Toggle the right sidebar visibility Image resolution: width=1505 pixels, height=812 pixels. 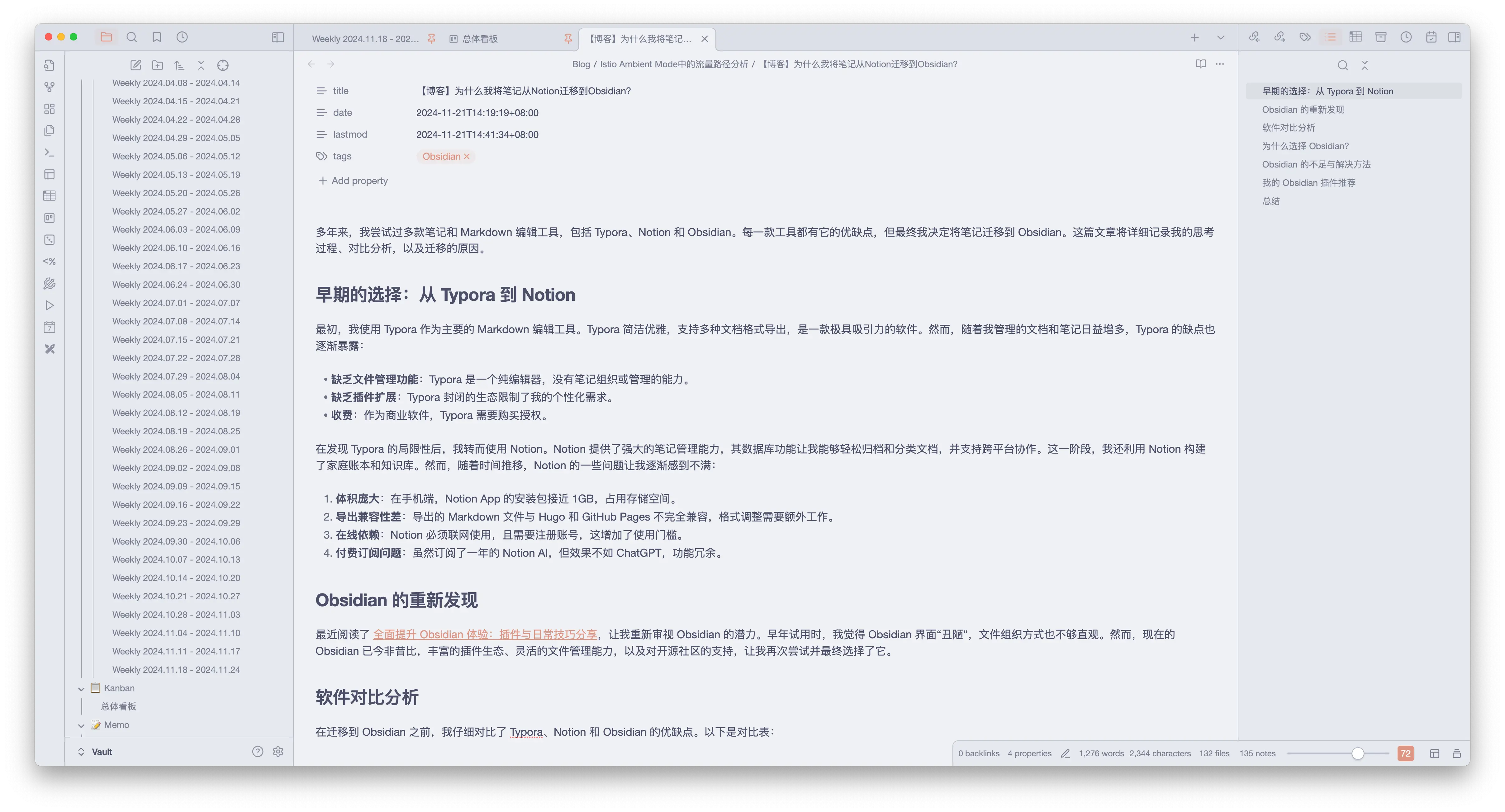point(1455,37)
